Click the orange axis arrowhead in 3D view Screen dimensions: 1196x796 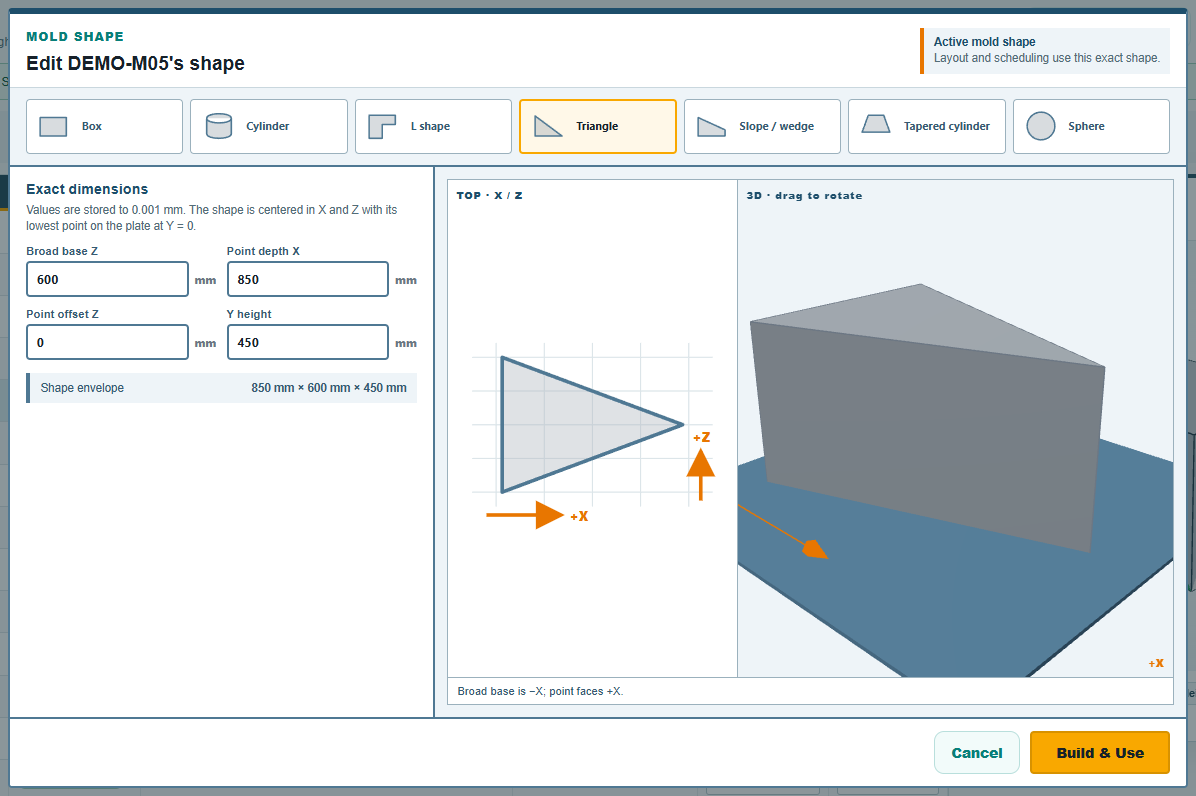[x=815, y=549]
